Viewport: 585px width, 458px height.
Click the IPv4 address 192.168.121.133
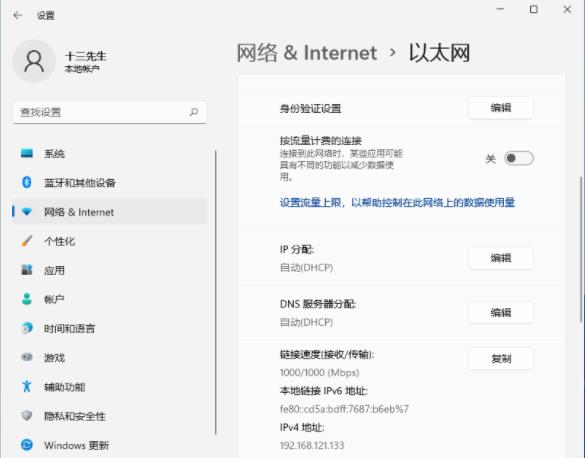pos(312,445)
